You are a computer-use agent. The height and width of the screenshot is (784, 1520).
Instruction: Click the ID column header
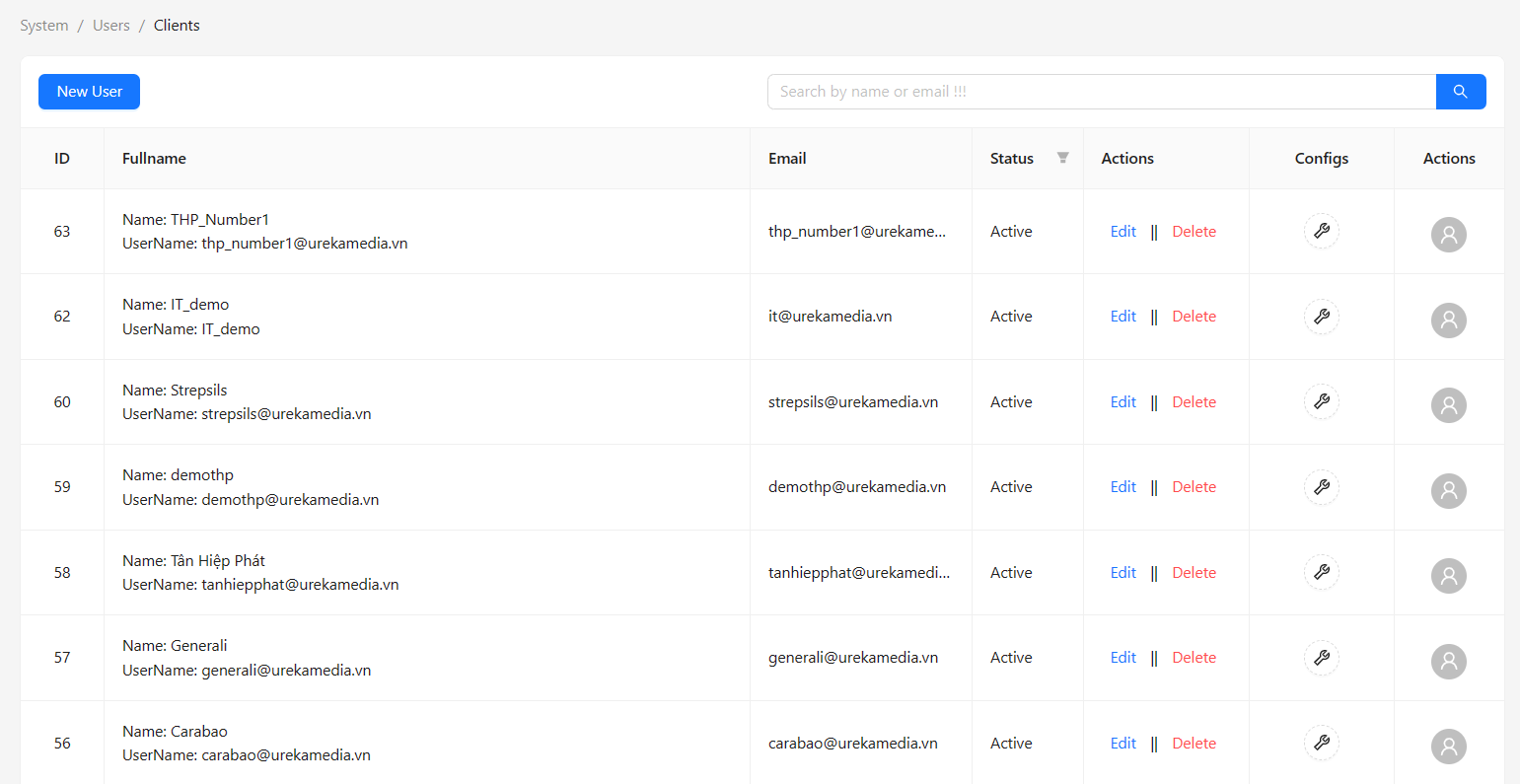pyautogui.click(x=62, y=159)
